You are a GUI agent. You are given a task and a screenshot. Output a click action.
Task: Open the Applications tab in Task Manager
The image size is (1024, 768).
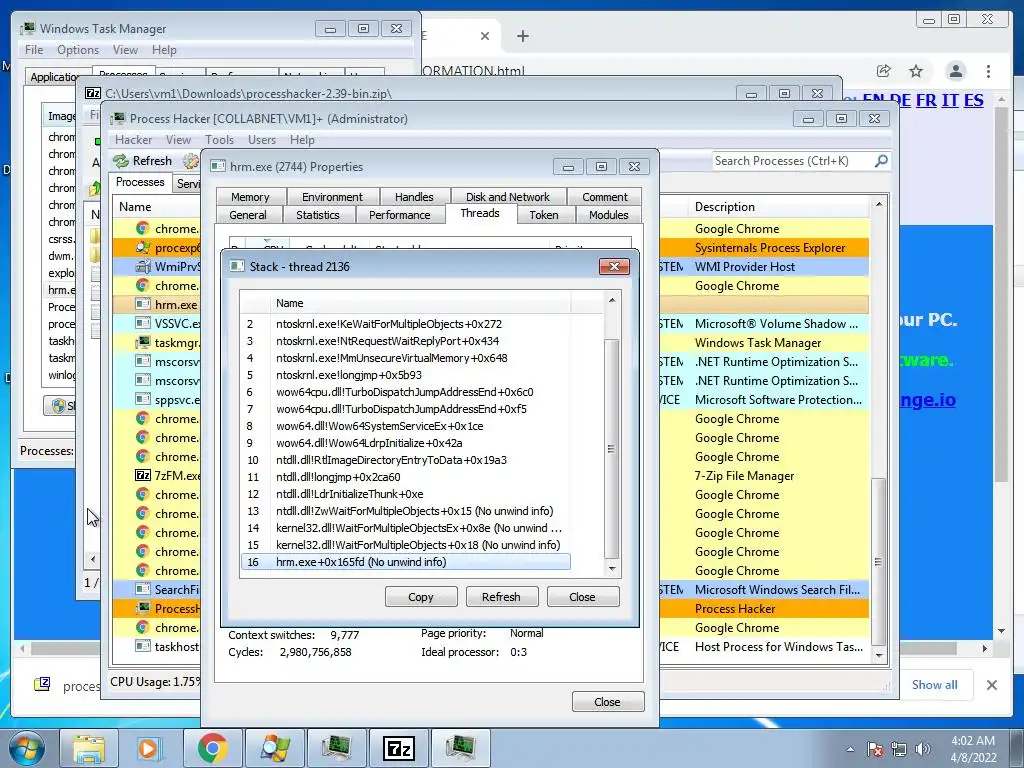[x=55, y=77]
